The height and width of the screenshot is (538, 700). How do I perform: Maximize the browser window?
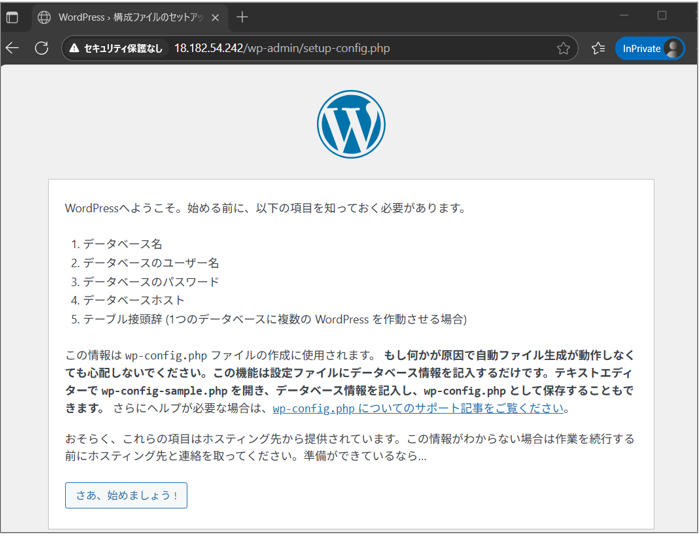(662, 16)
